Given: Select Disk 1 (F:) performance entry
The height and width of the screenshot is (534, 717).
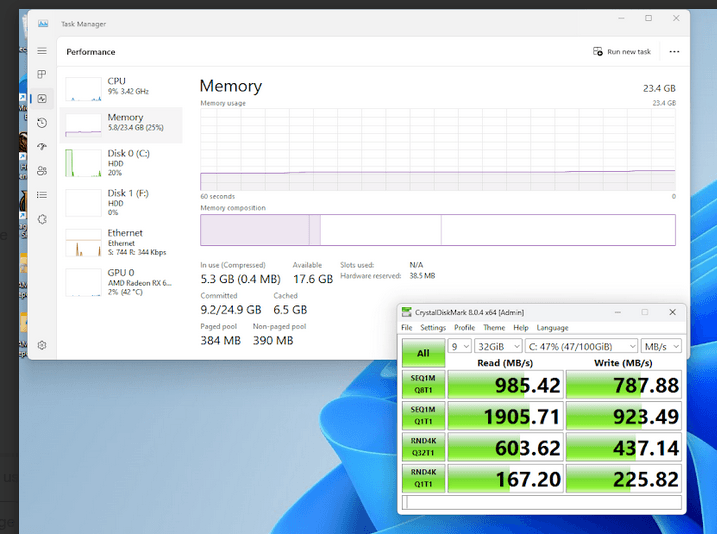Looking at the screenshot, I should (x=121, y=203).
